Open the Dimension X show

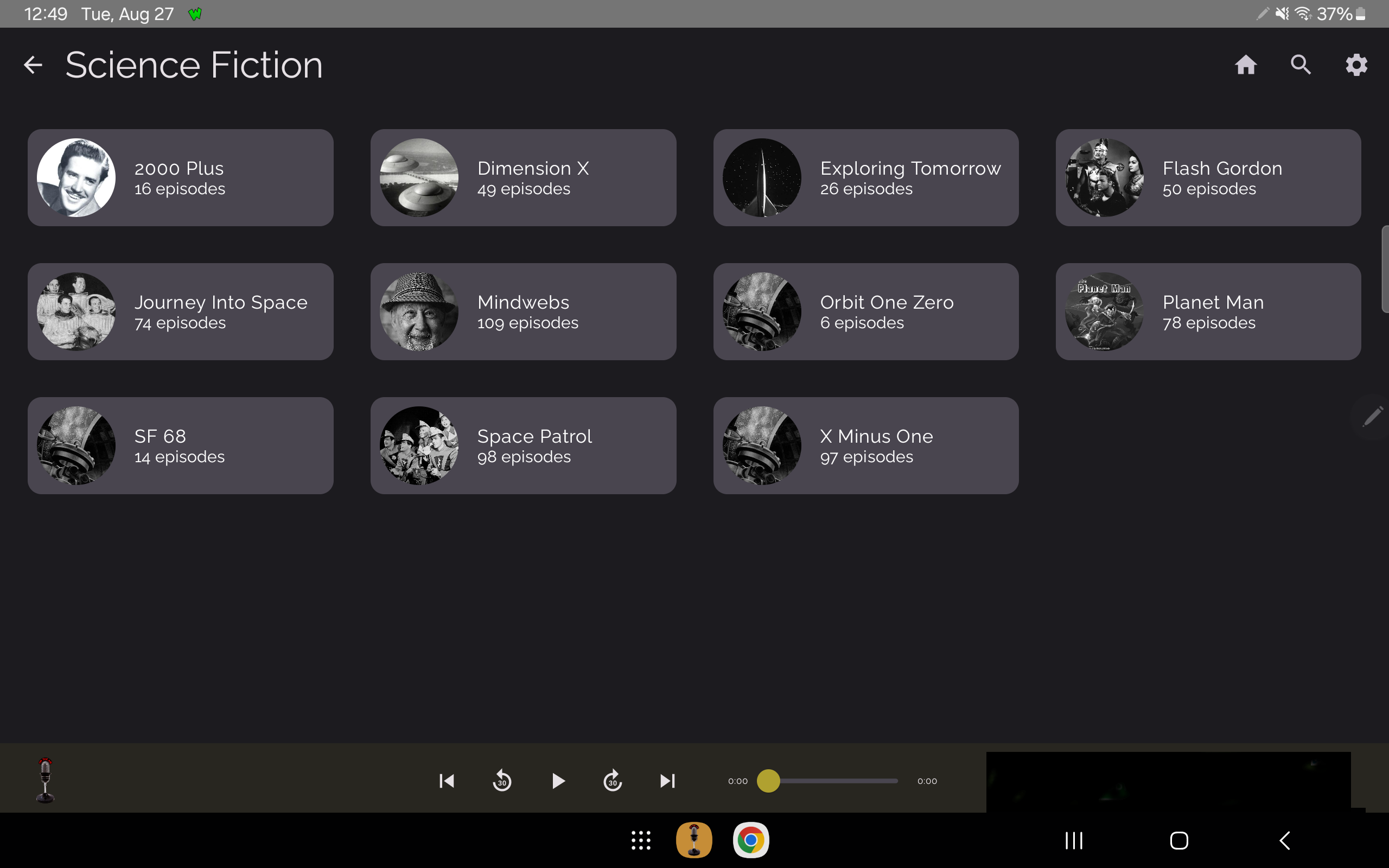[x=523, y=177]
